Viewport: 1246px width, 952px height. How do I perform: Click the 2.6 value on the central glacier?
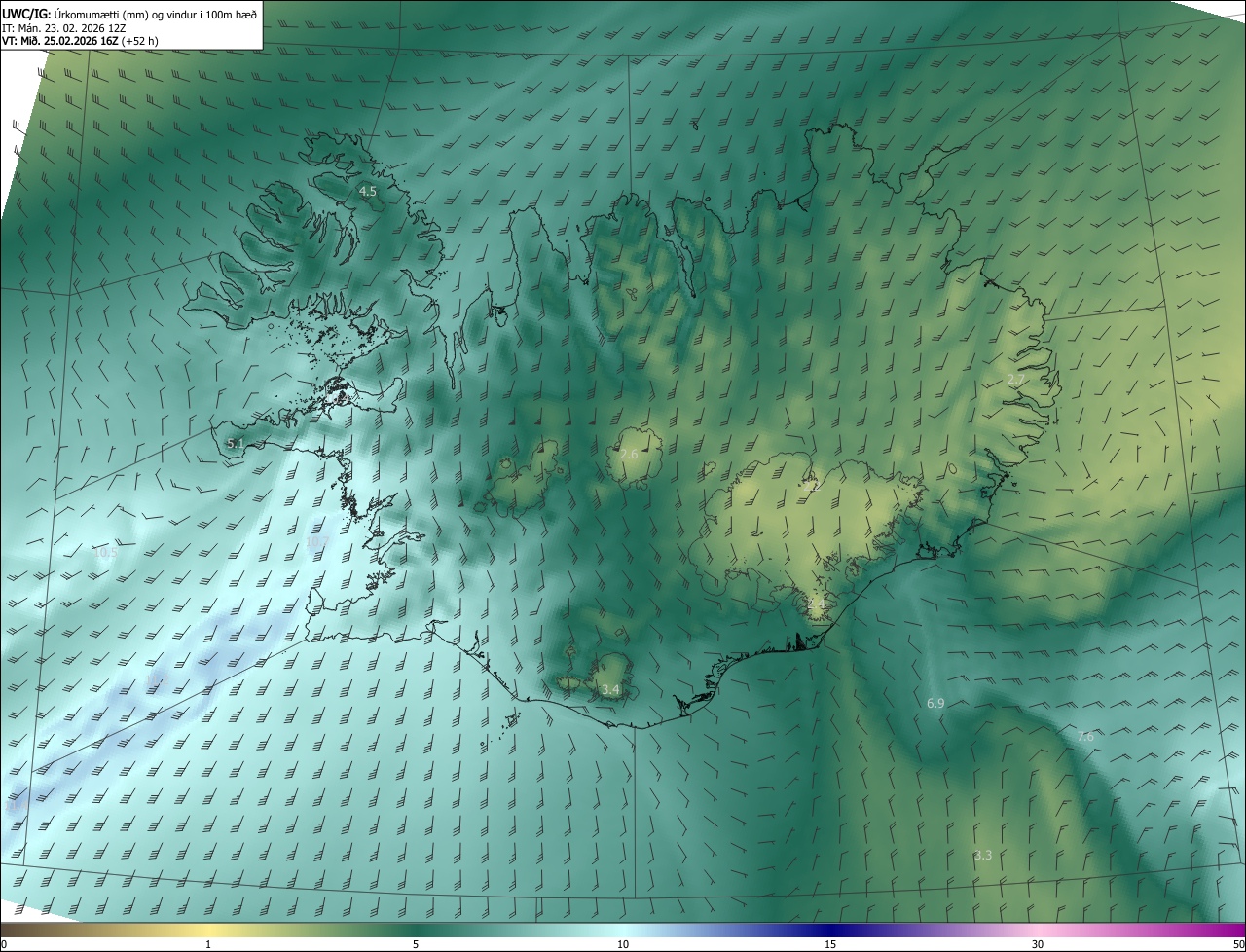629,454
